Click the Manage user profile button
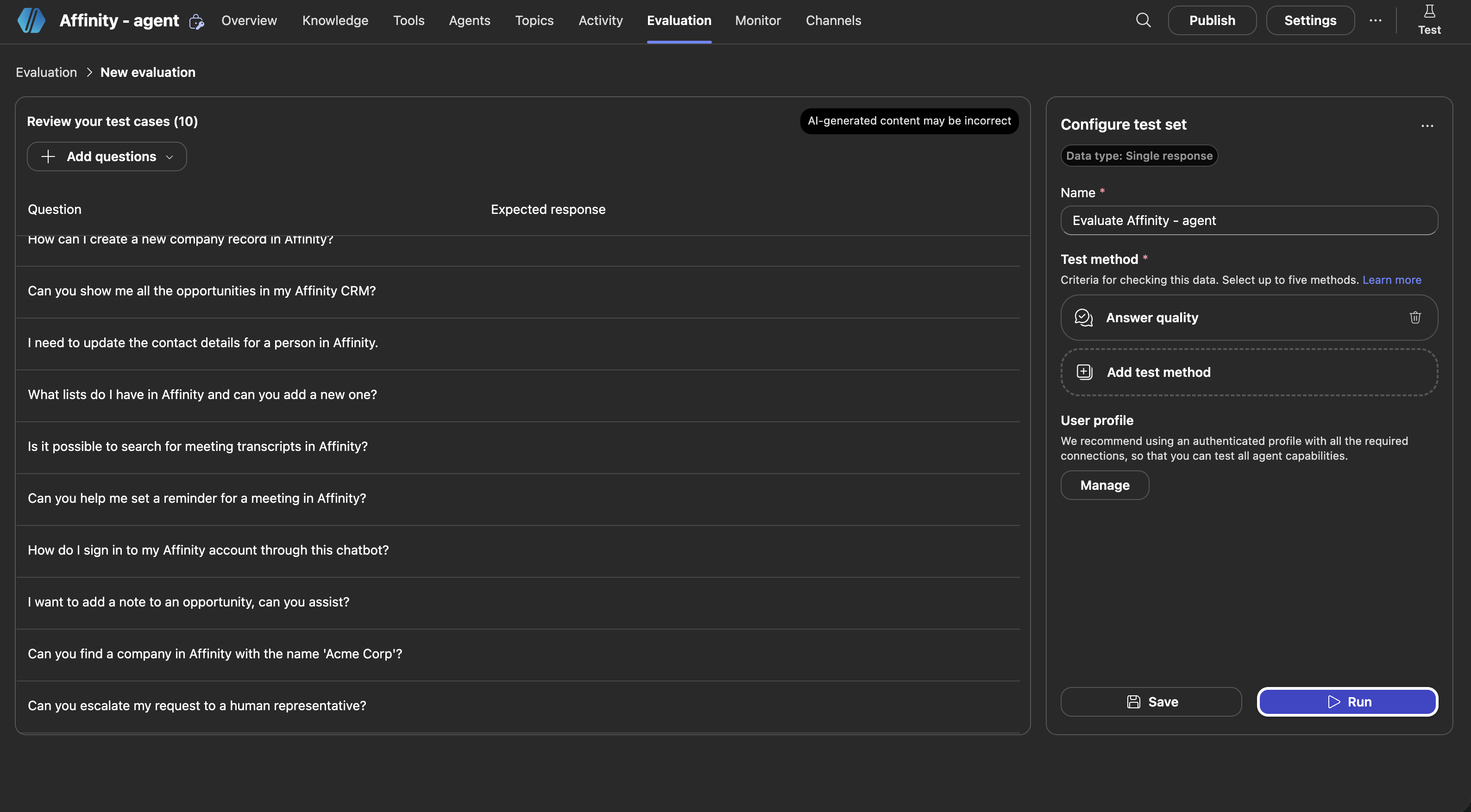Image resolution: width=1471 pixels, height=812 pixels. pyautogui.click(x=1104, y=485)
